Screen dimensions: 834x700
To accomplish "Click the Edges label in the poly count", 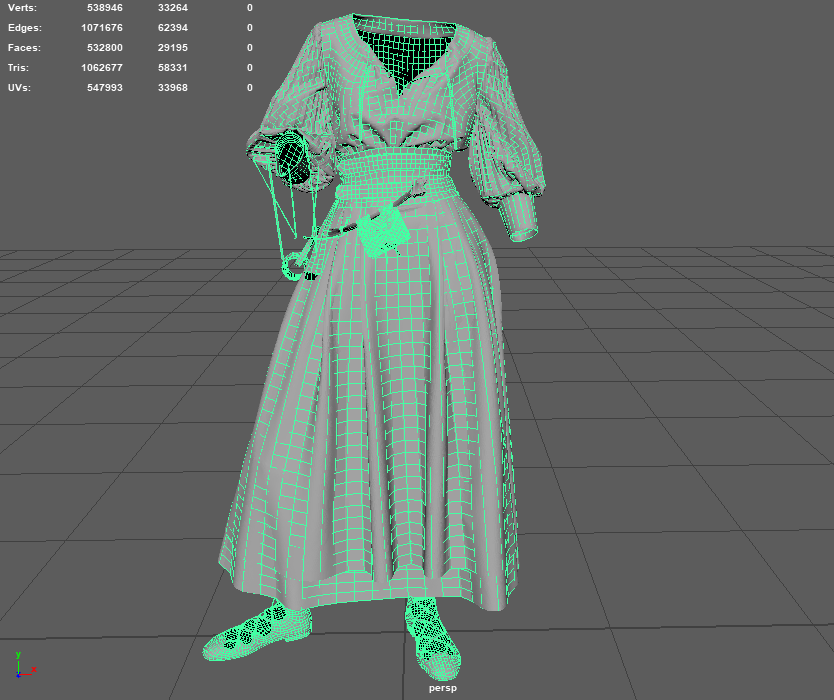I will point(25,28).
